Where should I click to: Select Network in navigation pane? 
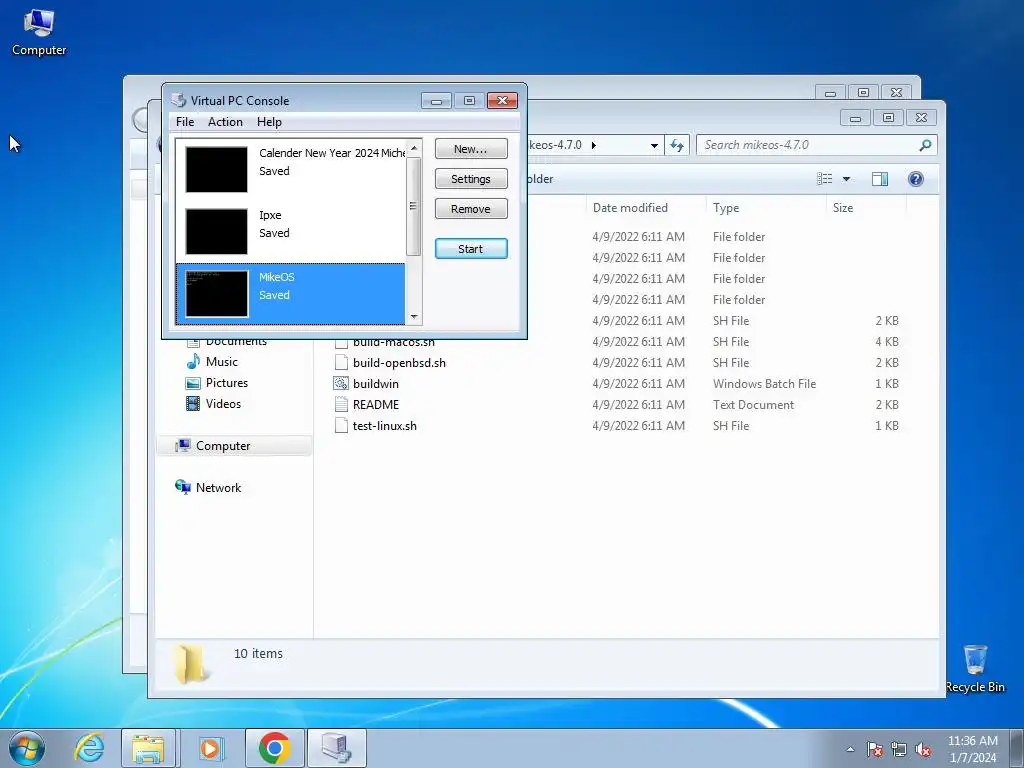point(218,487)
